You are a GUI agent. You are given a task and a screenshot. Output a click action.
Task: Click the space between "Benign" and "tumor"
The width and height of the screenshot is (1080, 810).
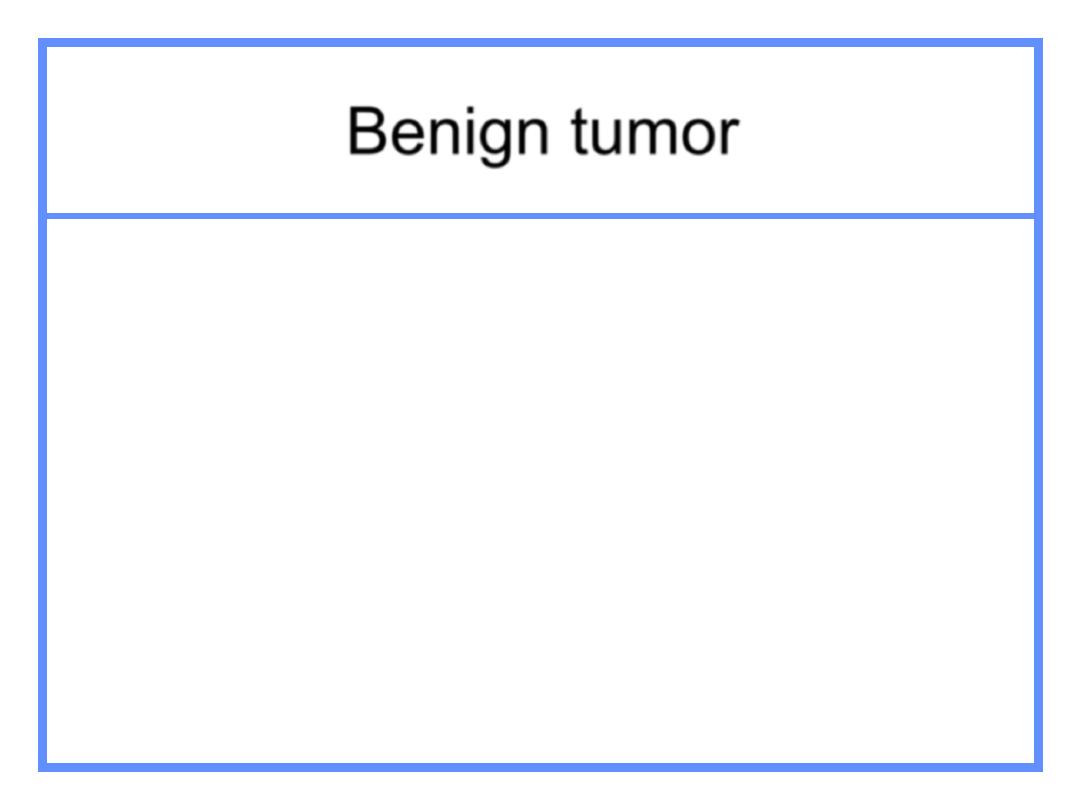click(x=561, y=133)
